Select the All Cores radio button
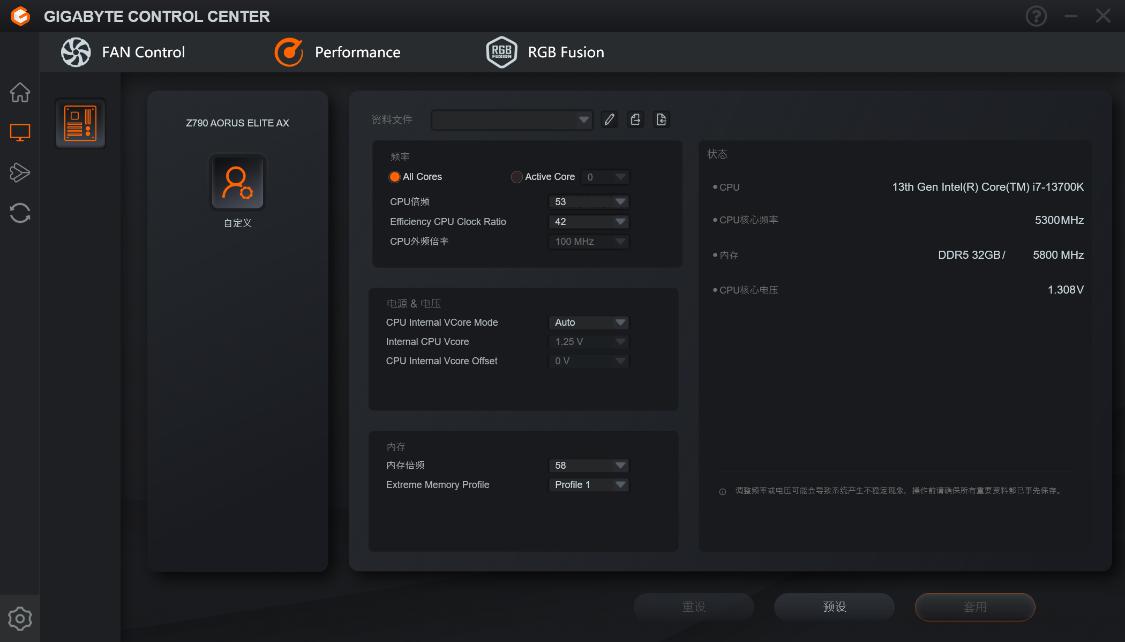This screenshot has width=1125, height=642. pos(396,176)
